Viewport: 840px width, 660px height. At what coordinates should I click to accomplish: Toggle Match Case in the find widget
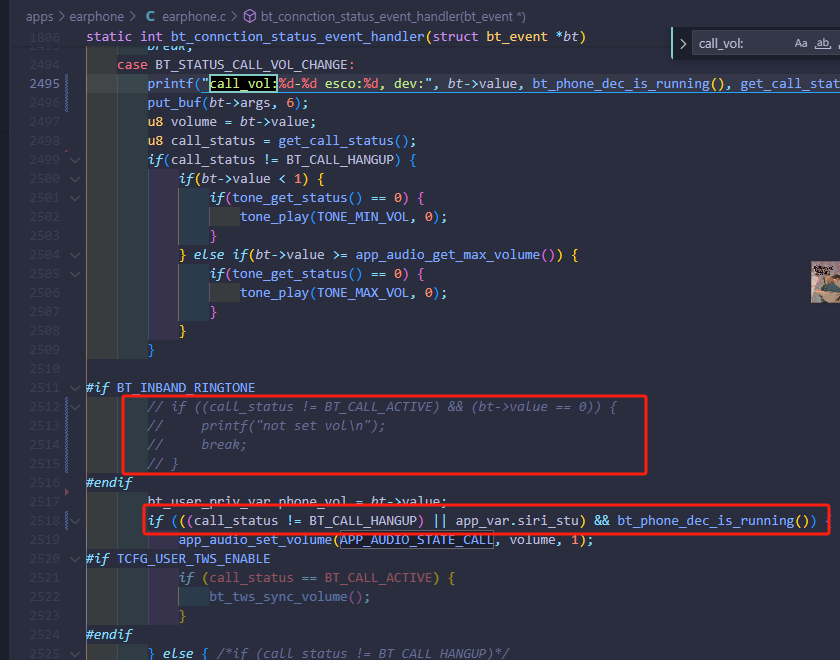pos(800,43)
